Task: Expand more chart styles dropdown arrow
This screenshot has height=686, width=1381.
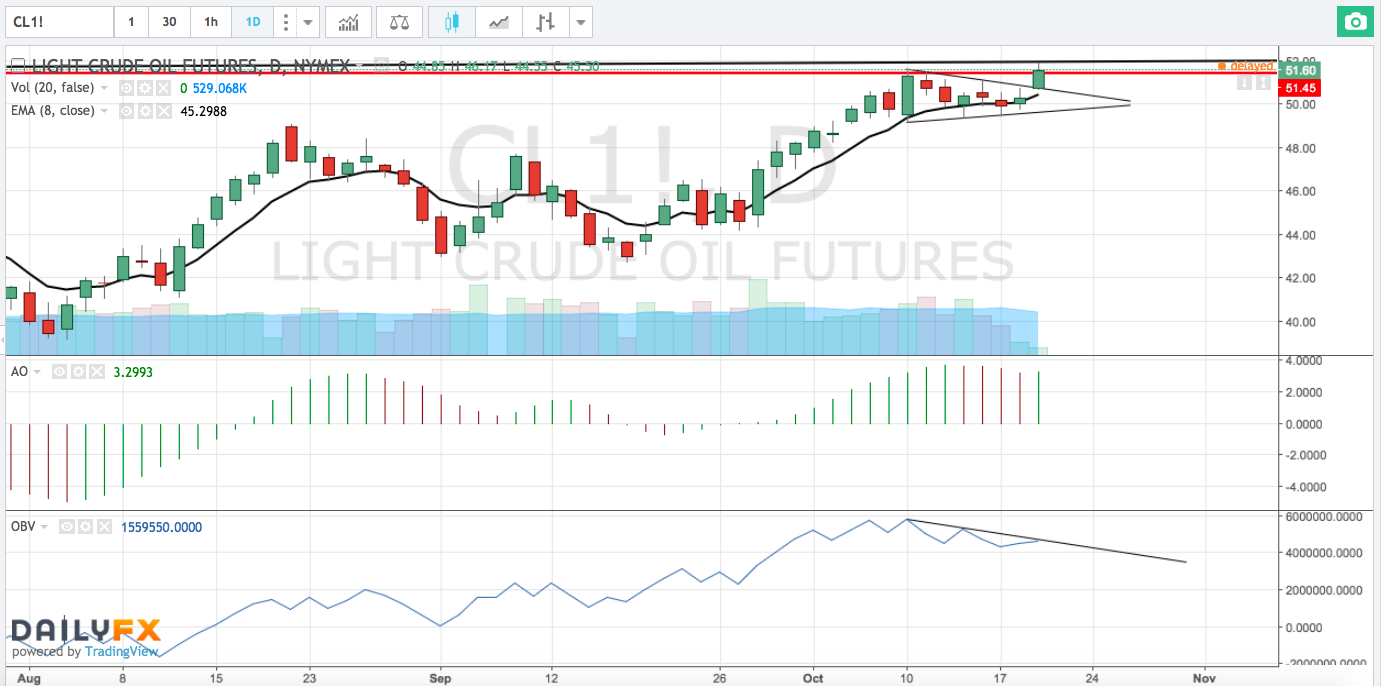Action: (x=580, y=22)
